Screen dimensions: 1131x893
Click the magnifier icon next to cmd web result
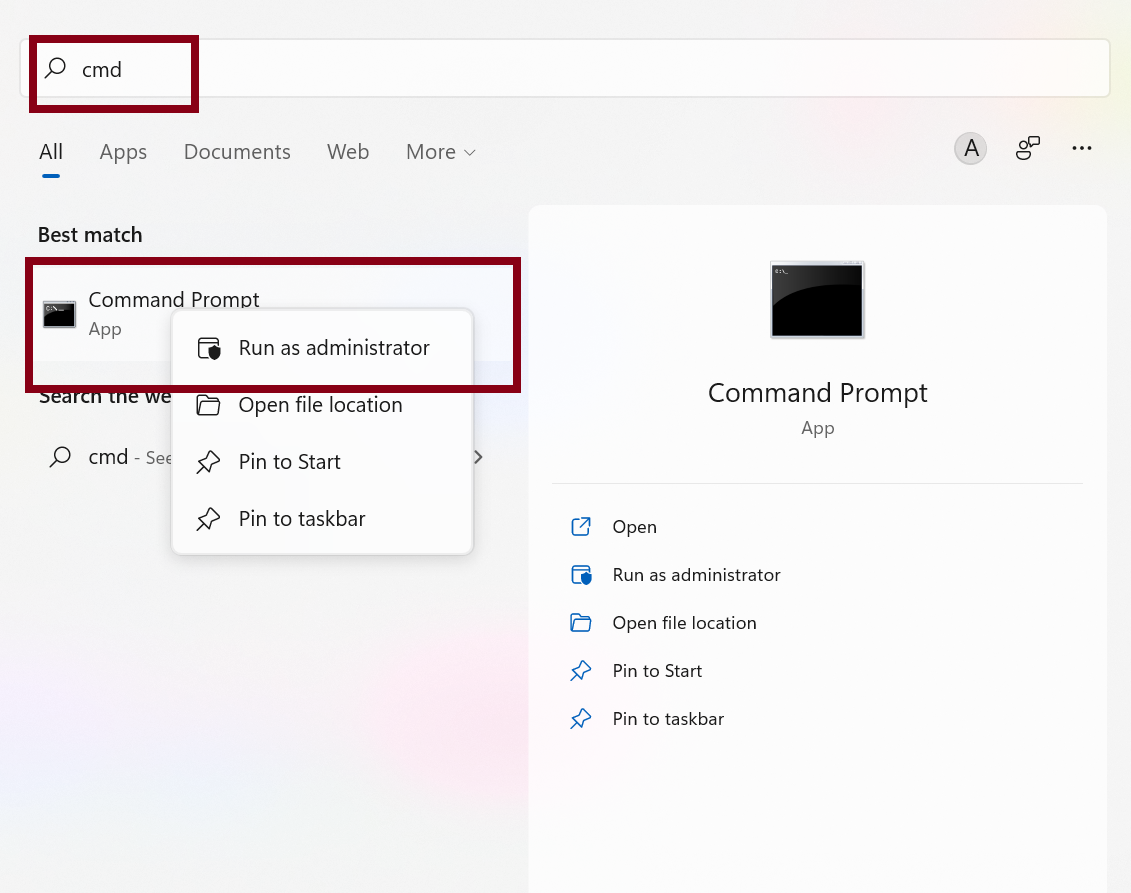pyautogui.click(x=61, y=457)
